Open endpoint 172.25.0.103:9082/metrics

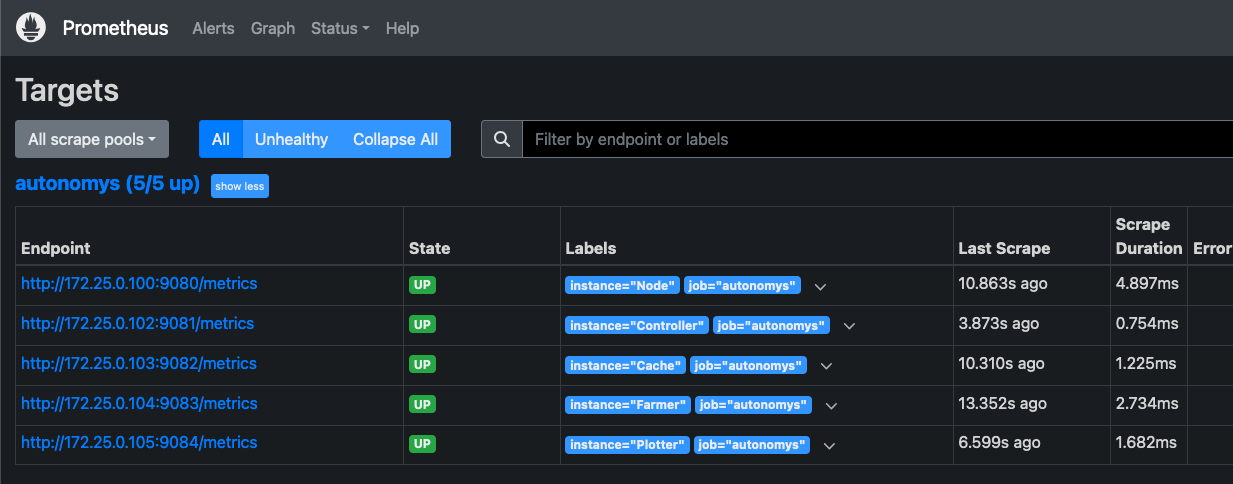(x=139, y=364)
